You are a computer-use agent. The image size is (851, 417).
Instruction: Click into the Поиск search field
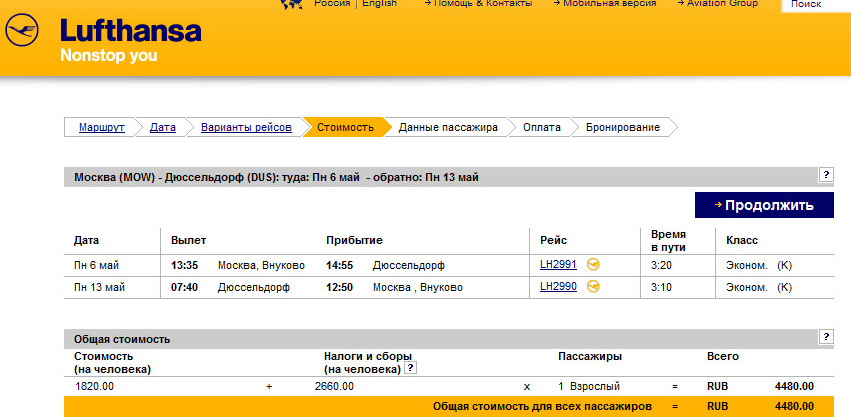point(816,4)
